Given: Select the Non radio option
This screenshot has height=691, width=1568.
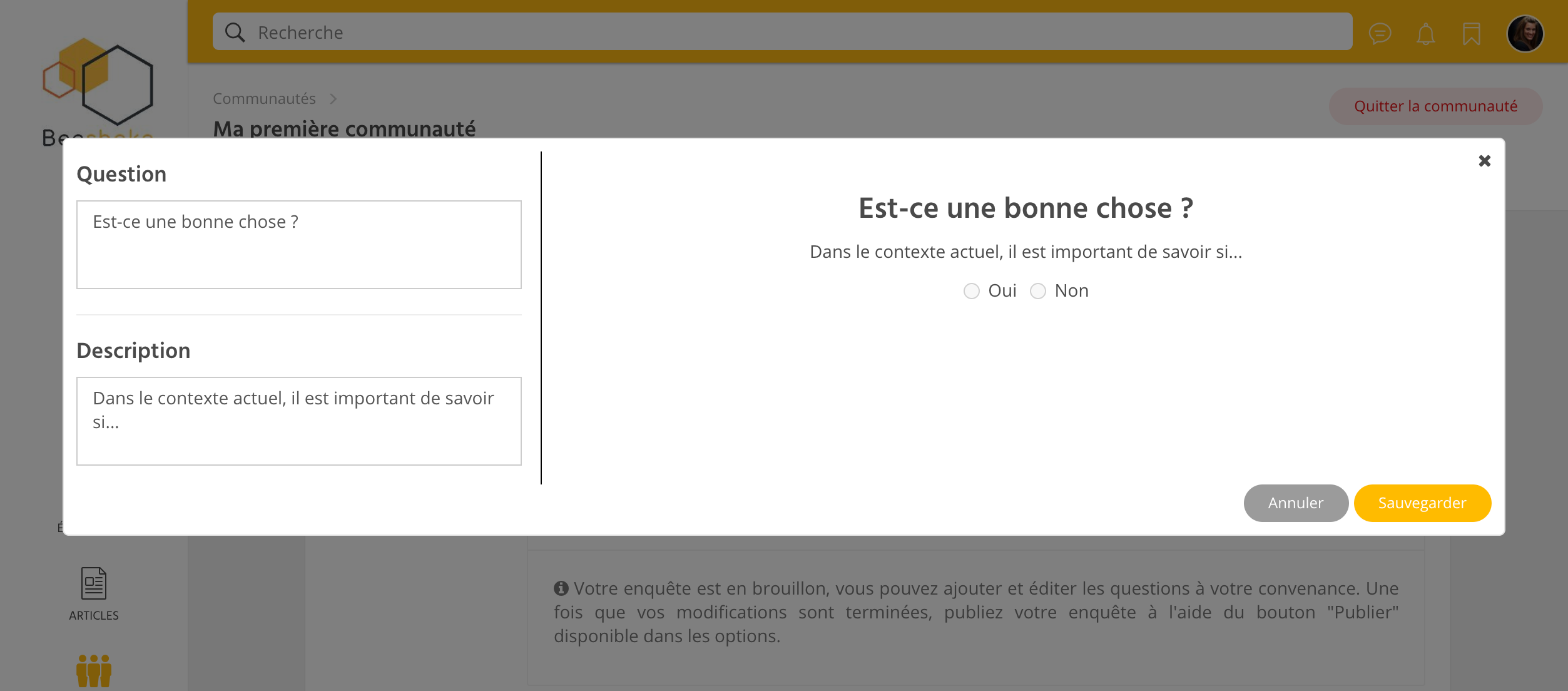Looking at the screenshot, I should point(1037,291).
